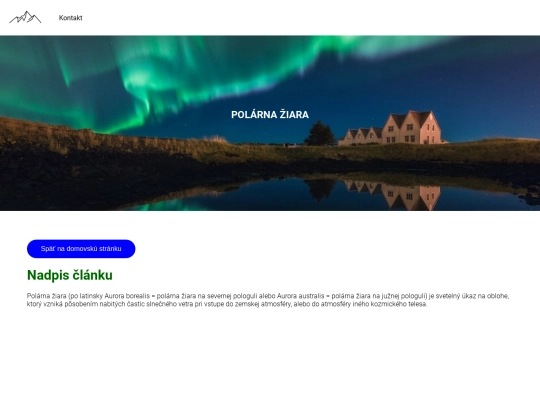Click the 'Späť na domovskú stránku' button
540x405 pixels.
[81, 249]
